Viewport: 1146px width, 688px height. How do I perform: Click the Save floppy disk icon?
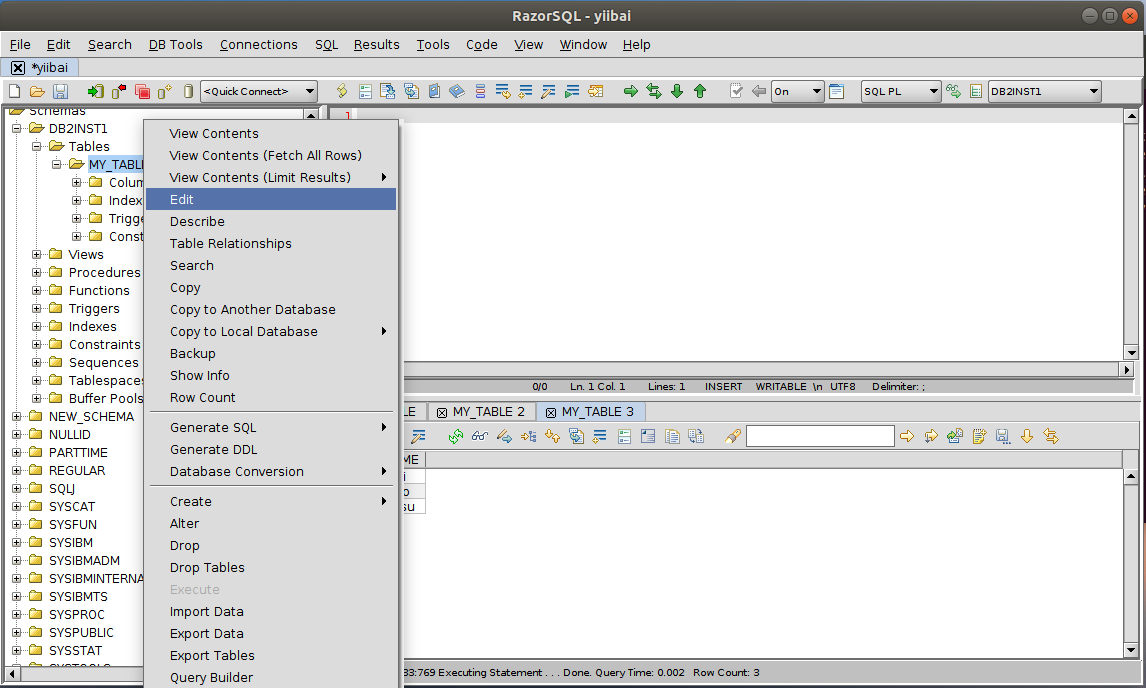point(60,91)
